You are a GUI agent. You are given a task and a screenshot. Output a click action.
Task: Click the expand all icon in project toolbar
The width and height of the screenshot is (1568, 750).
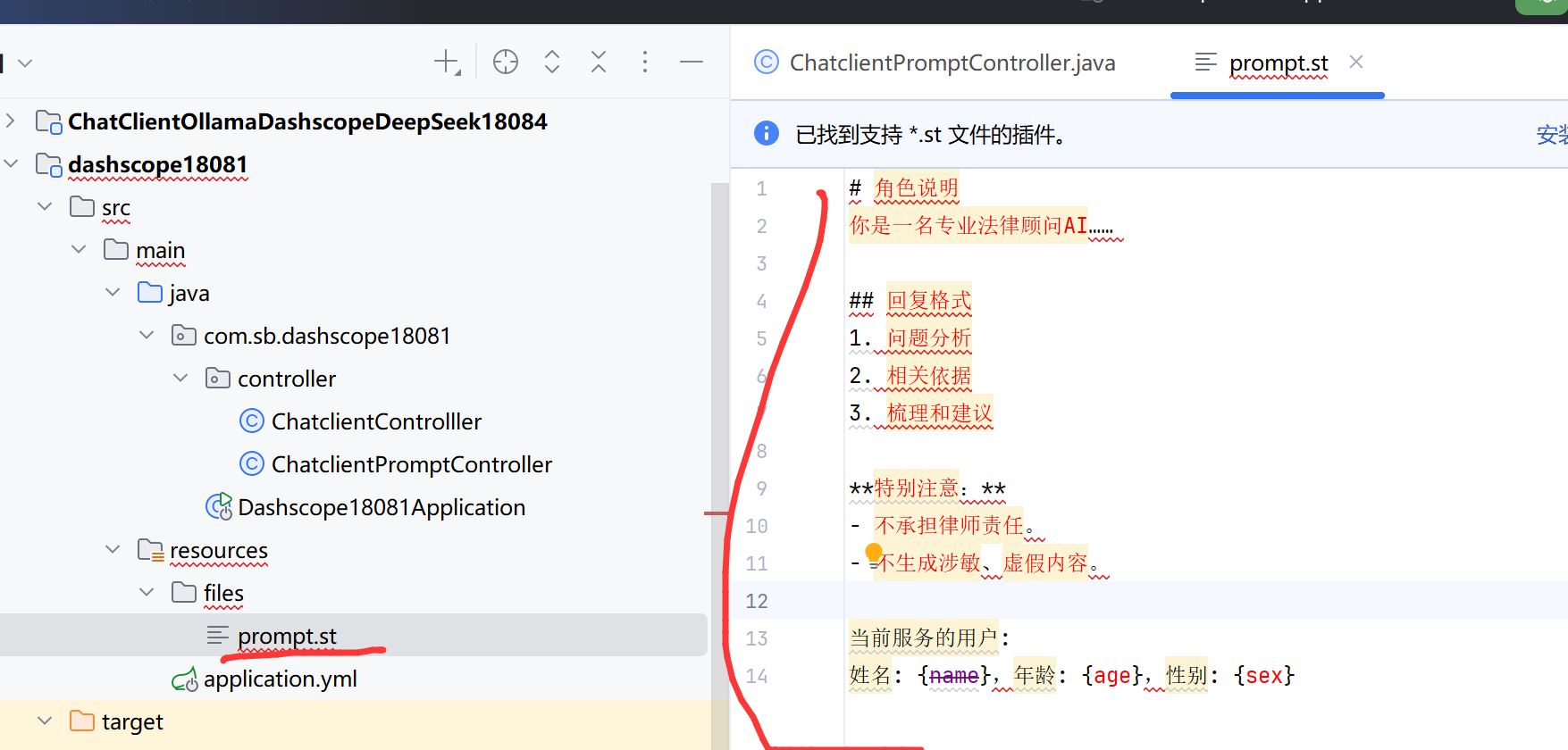pos(552,62)
